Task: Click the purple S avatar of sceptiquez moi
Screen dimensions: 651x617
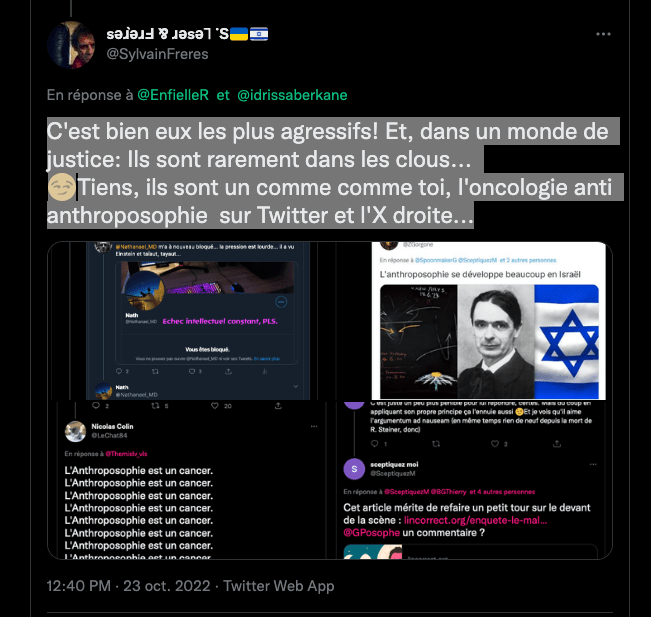Action: tap(354, 469)
